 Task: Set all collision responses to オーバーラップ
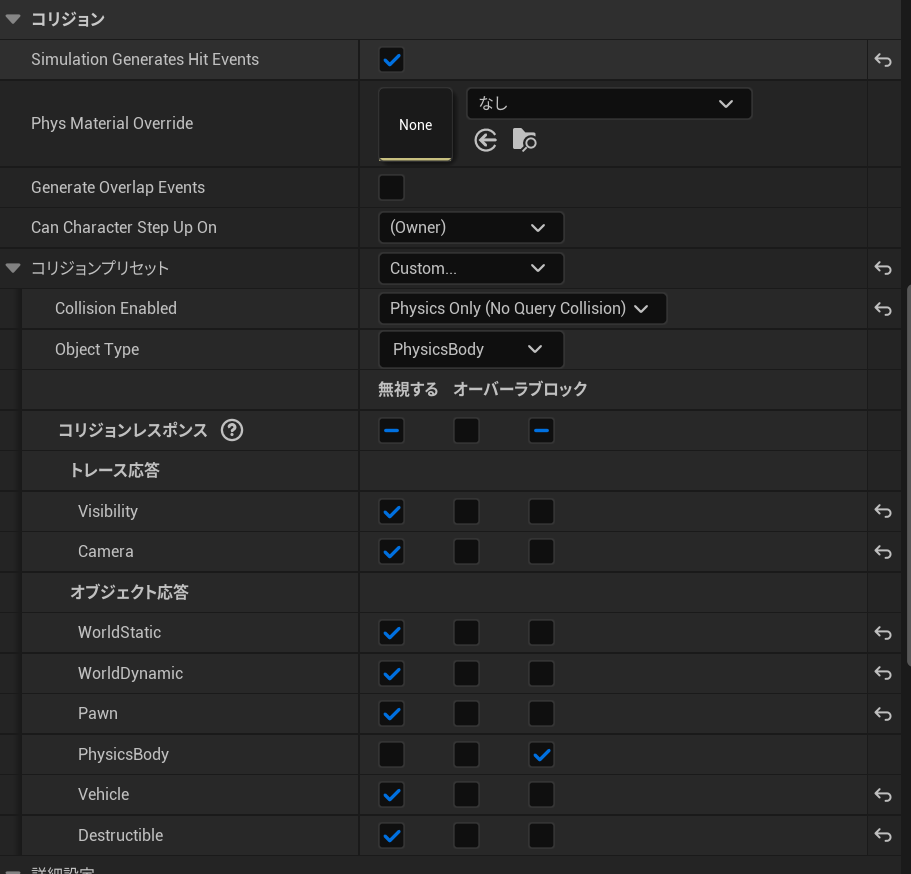(x=466, y=431)
